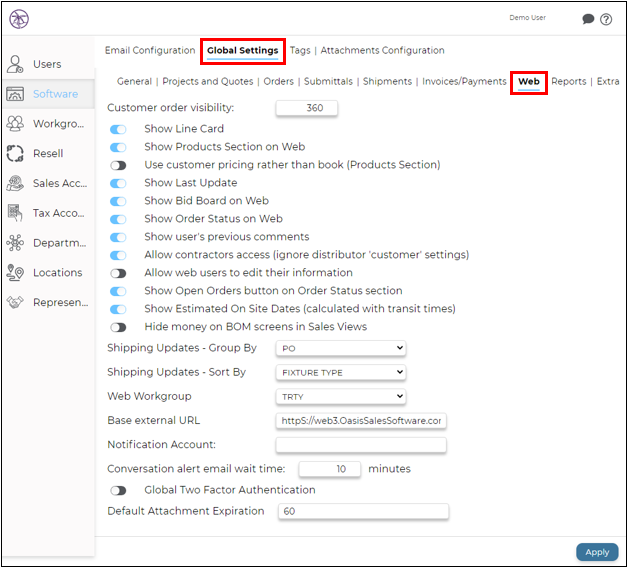Click the Demo User name
630x570 pixels.
[x=527, y=18]
